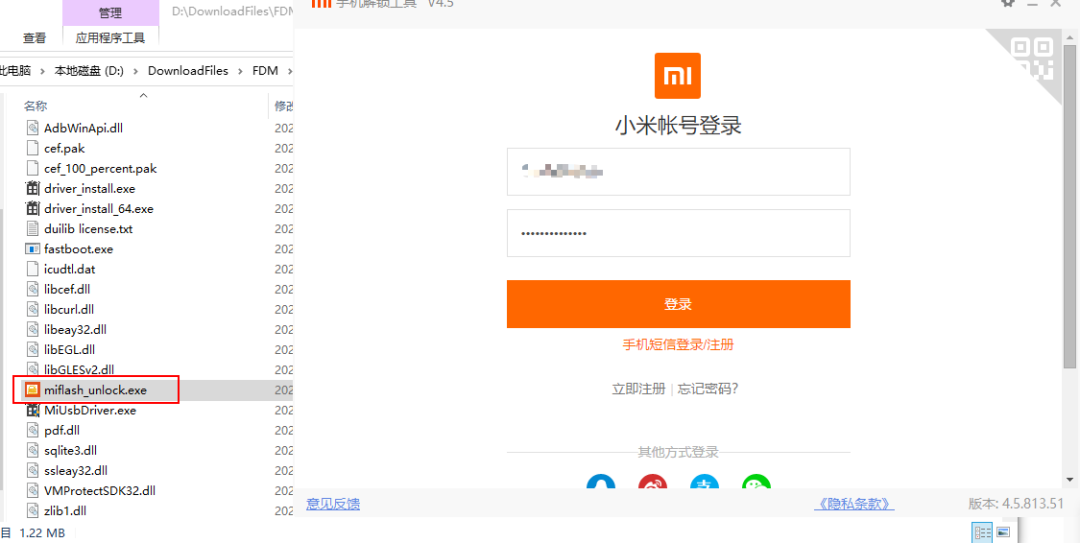
Task: Open the 意见反馈 link
Action: click(333, 504)
